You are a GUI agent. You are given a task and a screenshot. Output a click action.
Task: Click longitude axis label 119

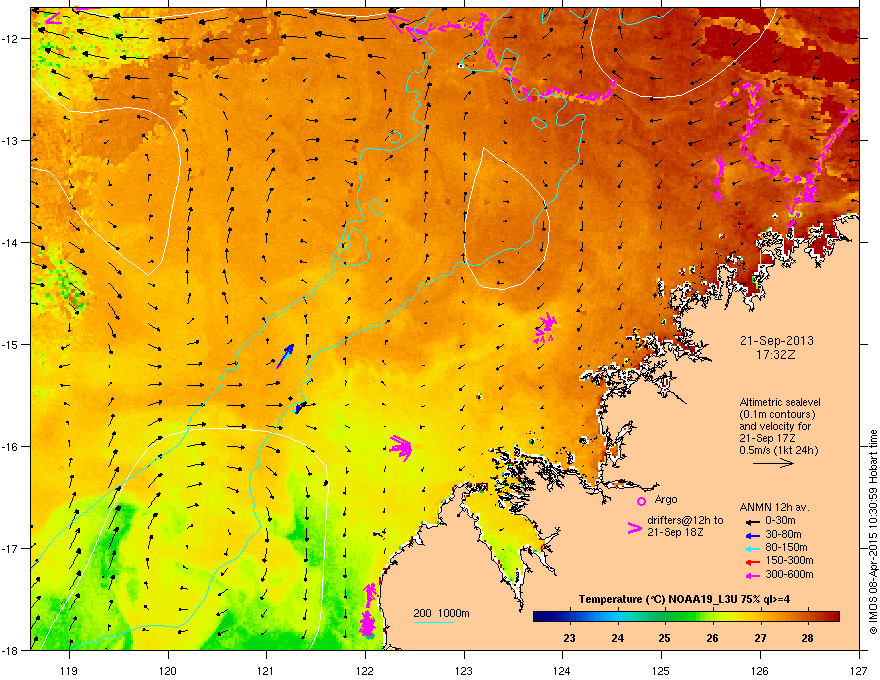coord(69,670)
